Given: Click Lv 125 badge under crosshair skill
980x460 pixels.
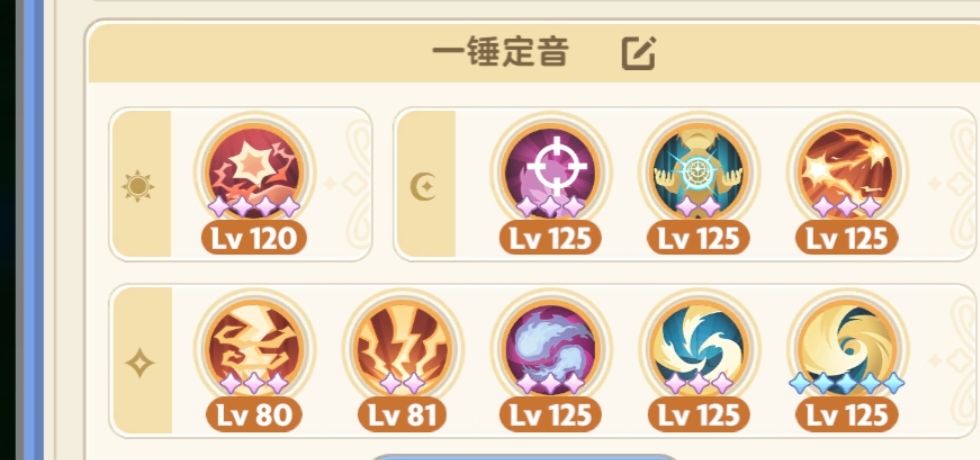Looking at the screenshot, I should [551, 238].
